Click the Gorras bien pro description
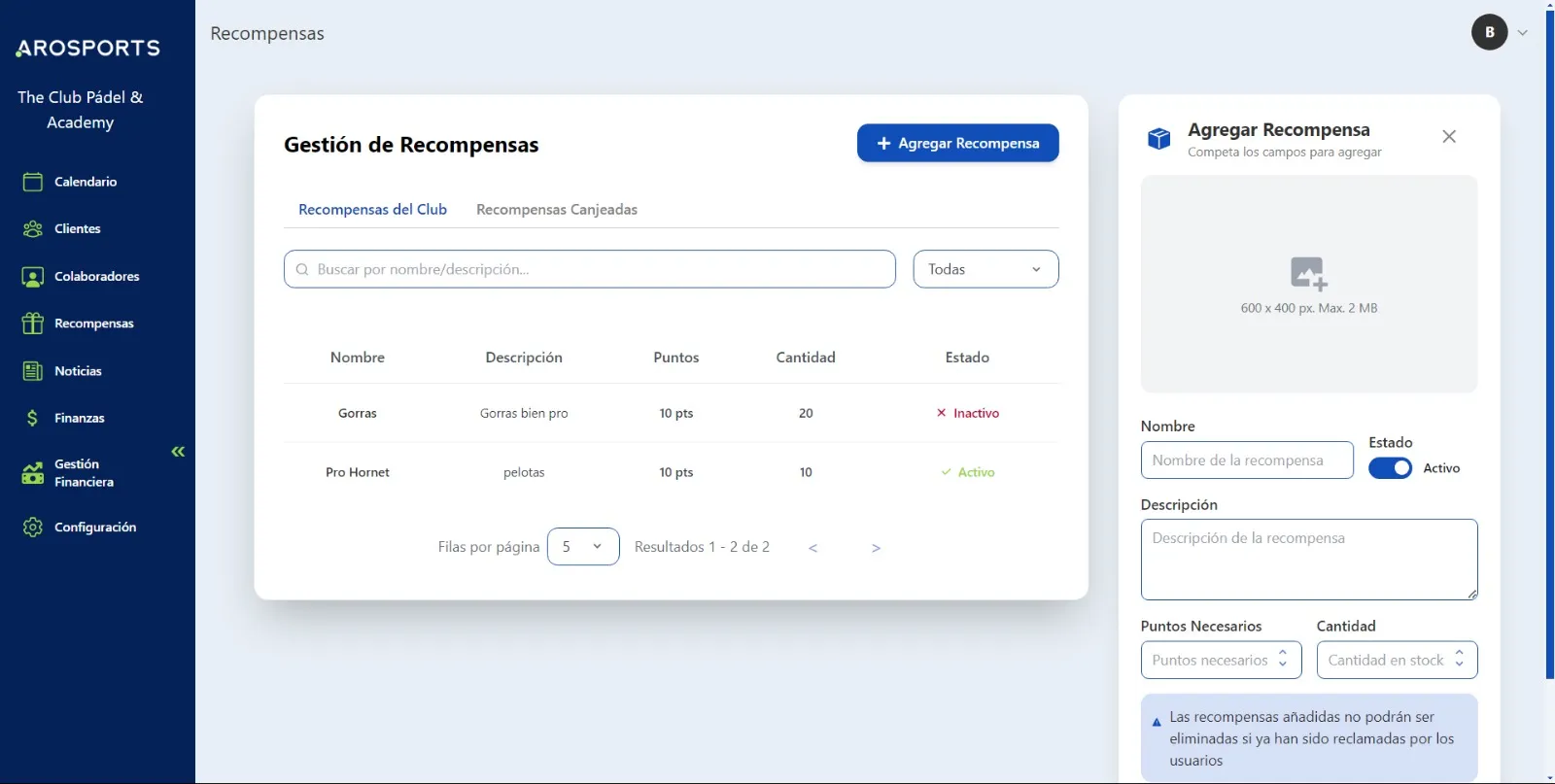 coord(524,414)
